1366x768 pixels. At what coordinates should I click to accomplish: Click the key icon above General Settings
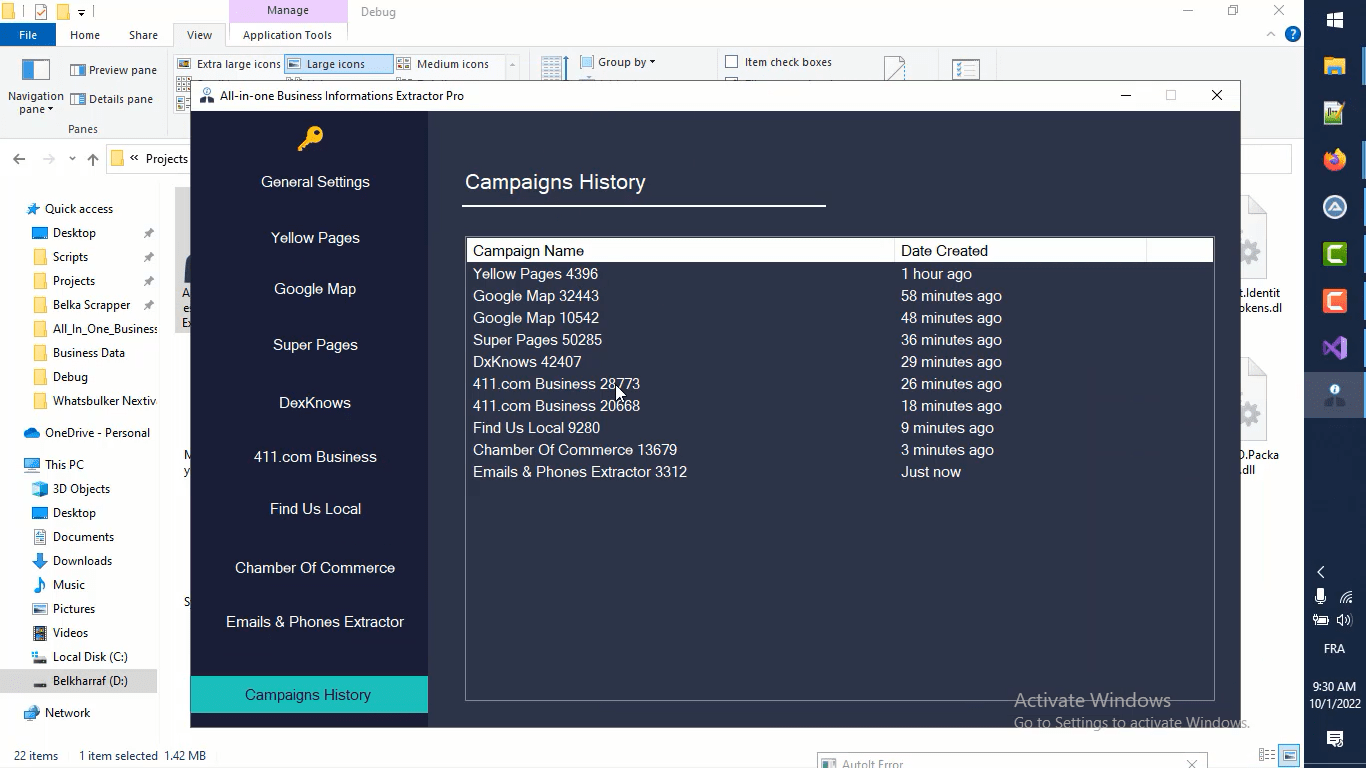(x=310, y=138)
